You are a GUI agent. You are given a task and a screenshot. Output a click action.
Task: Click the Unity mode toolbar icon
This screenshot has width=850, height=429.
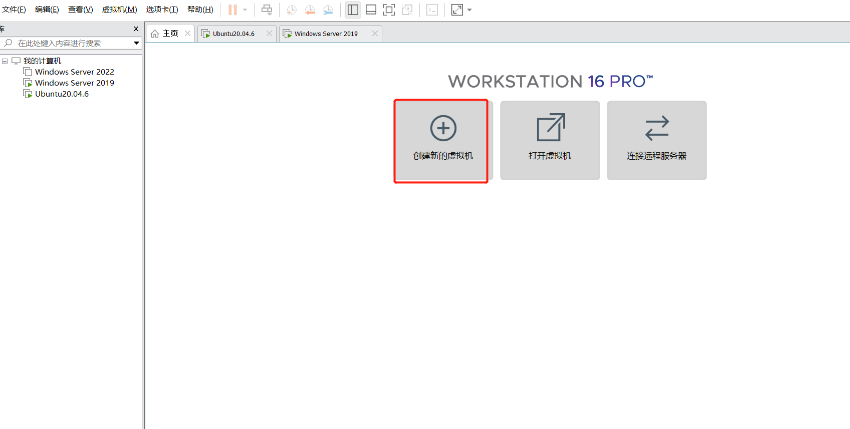407,10
